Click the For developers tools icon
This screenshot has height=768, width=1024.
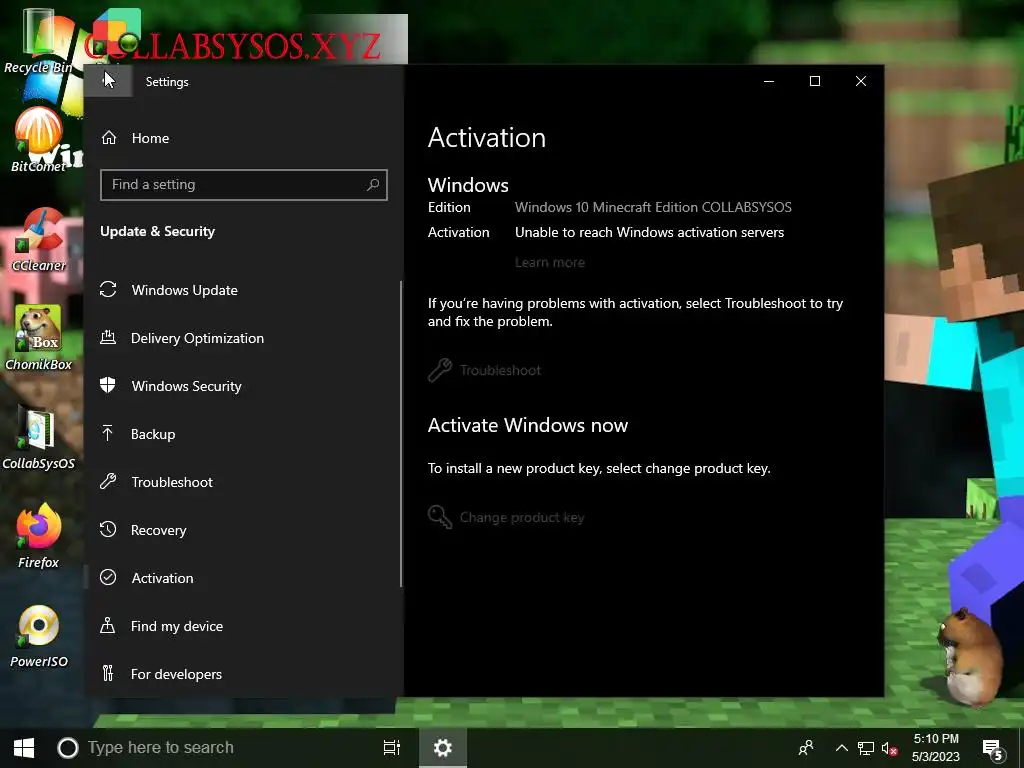(x=108, y=673)
